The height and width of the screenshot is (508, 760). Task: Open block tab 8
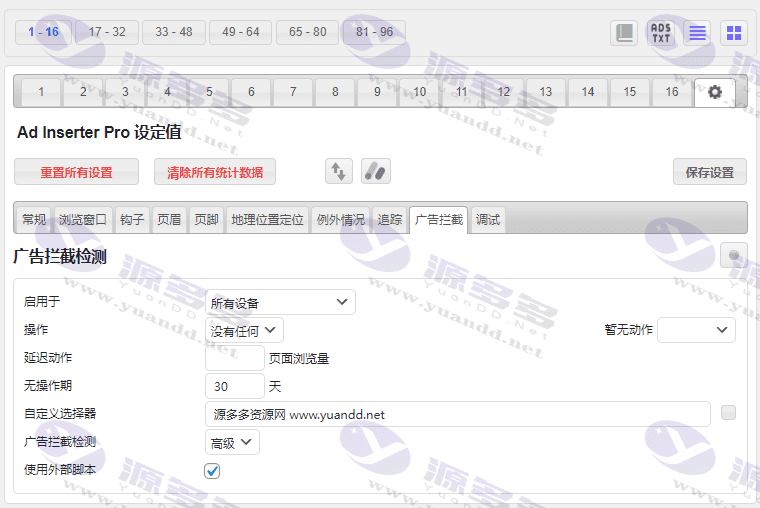click(x=335, y=92)
